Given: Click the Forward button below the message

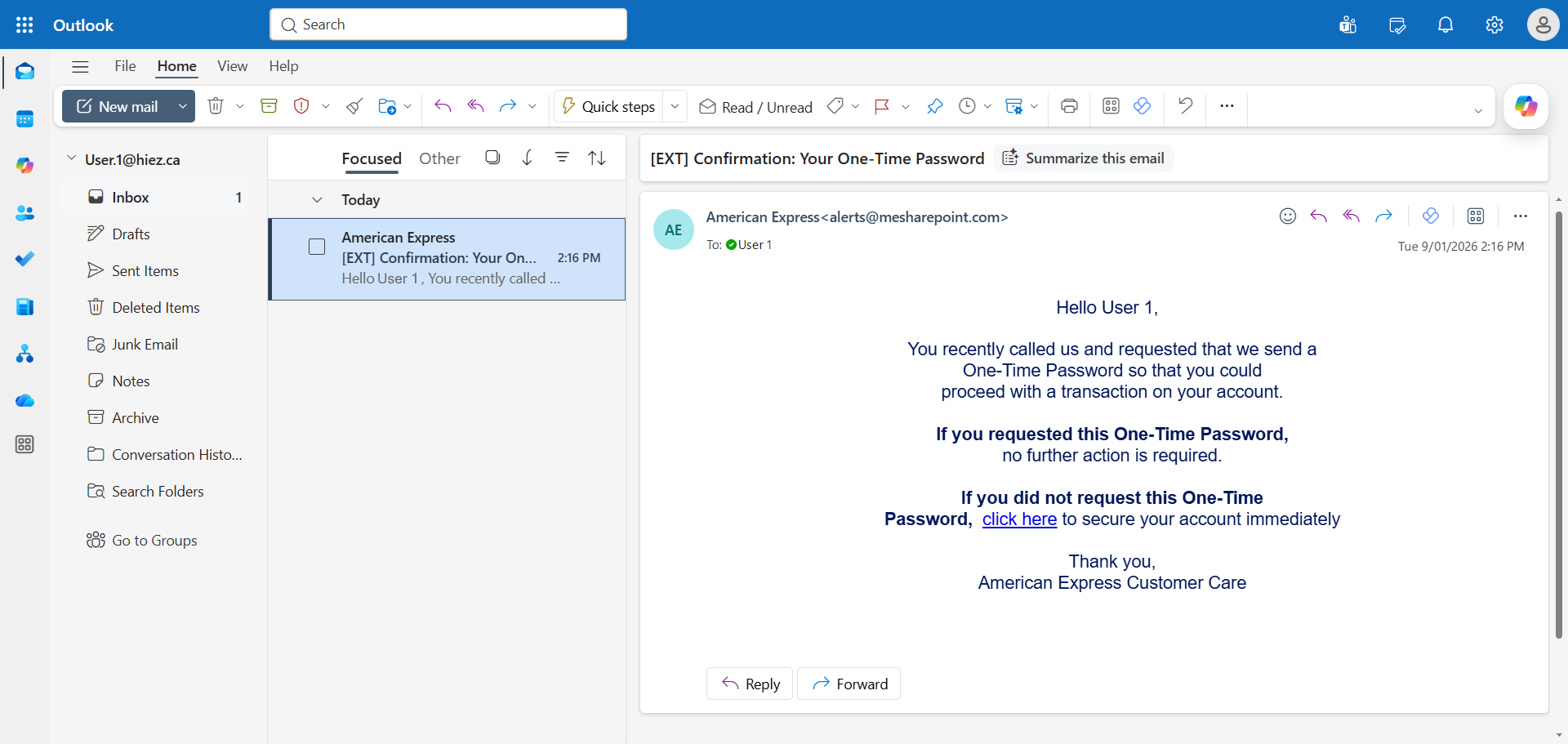Looking at the screenshot, I should (849, 684).
